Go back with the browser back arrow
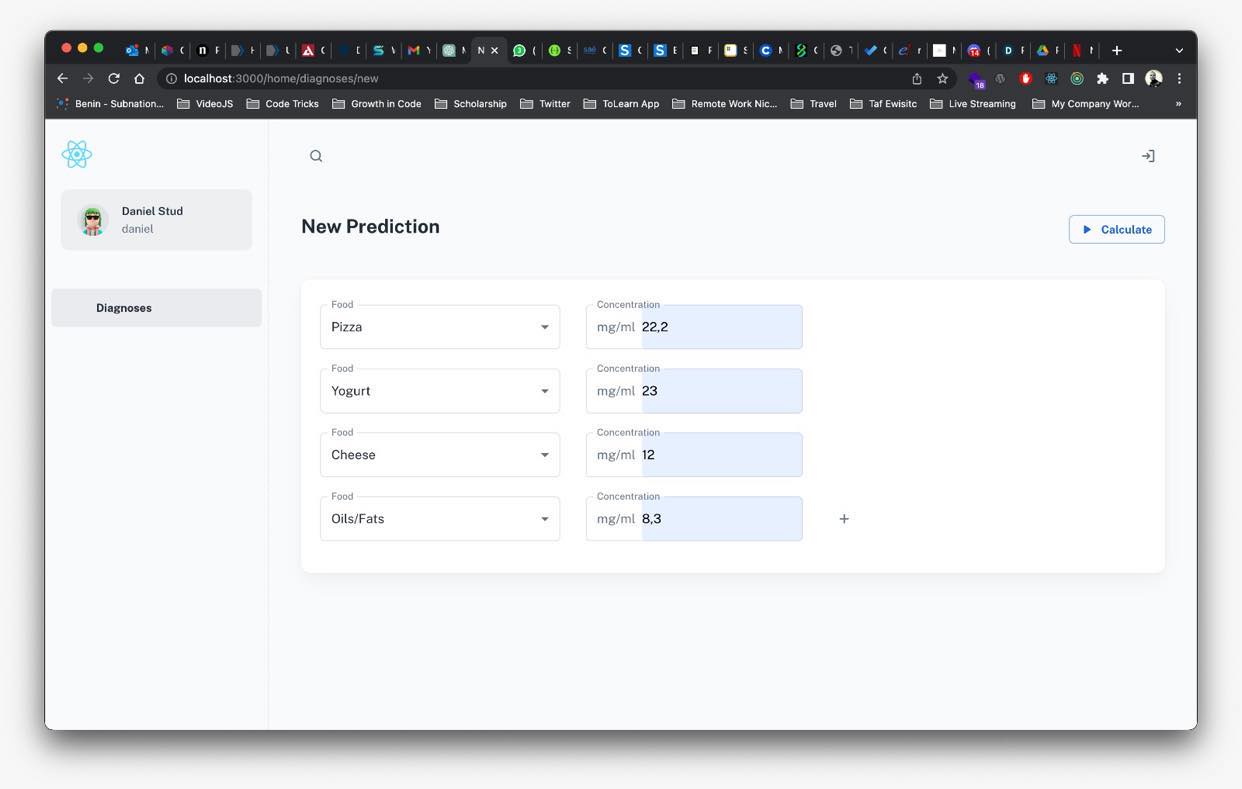Viewport: 1242px width, 789px height. tap(62, 78)
